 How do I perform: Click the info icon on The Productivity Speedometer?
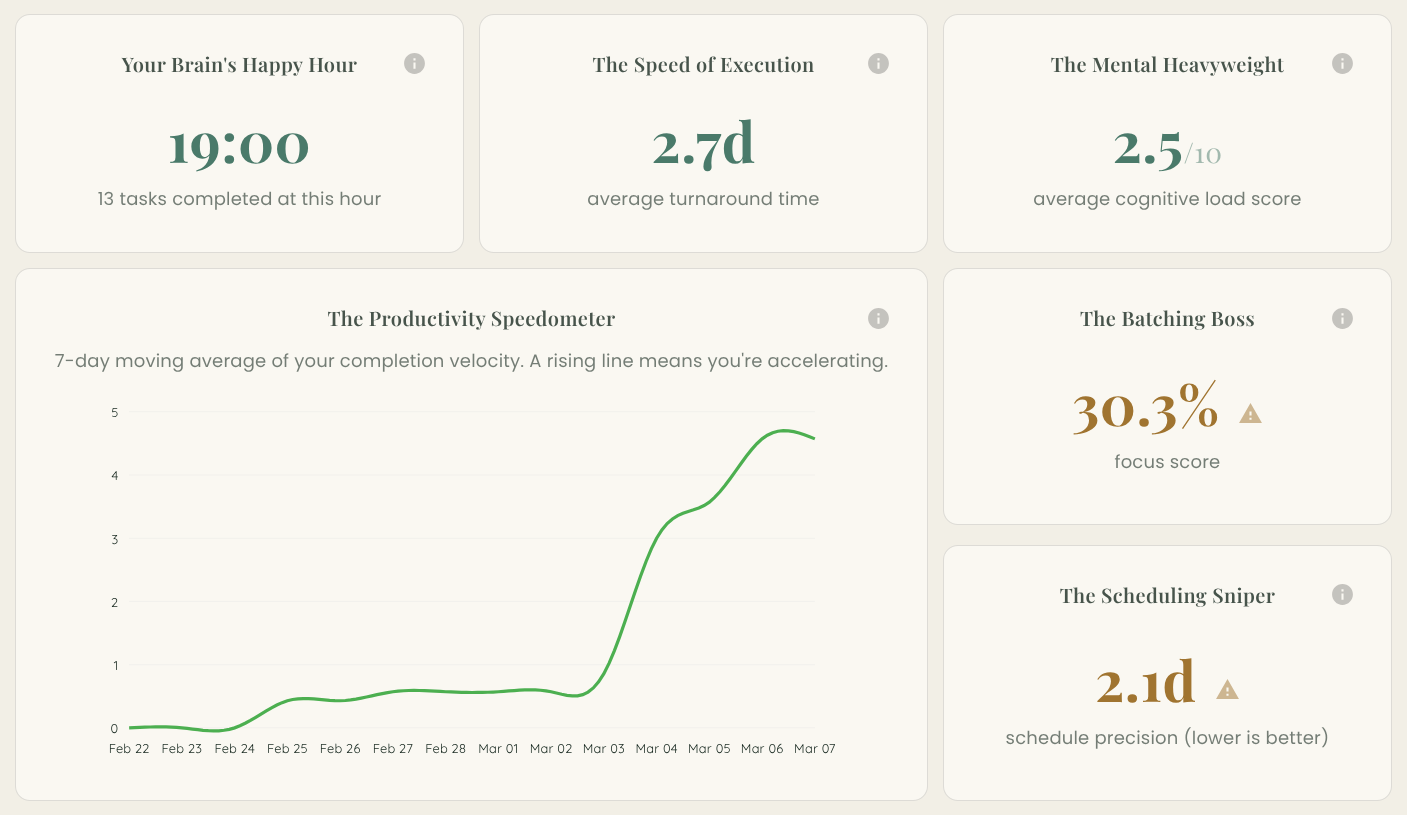coord(878,318)
